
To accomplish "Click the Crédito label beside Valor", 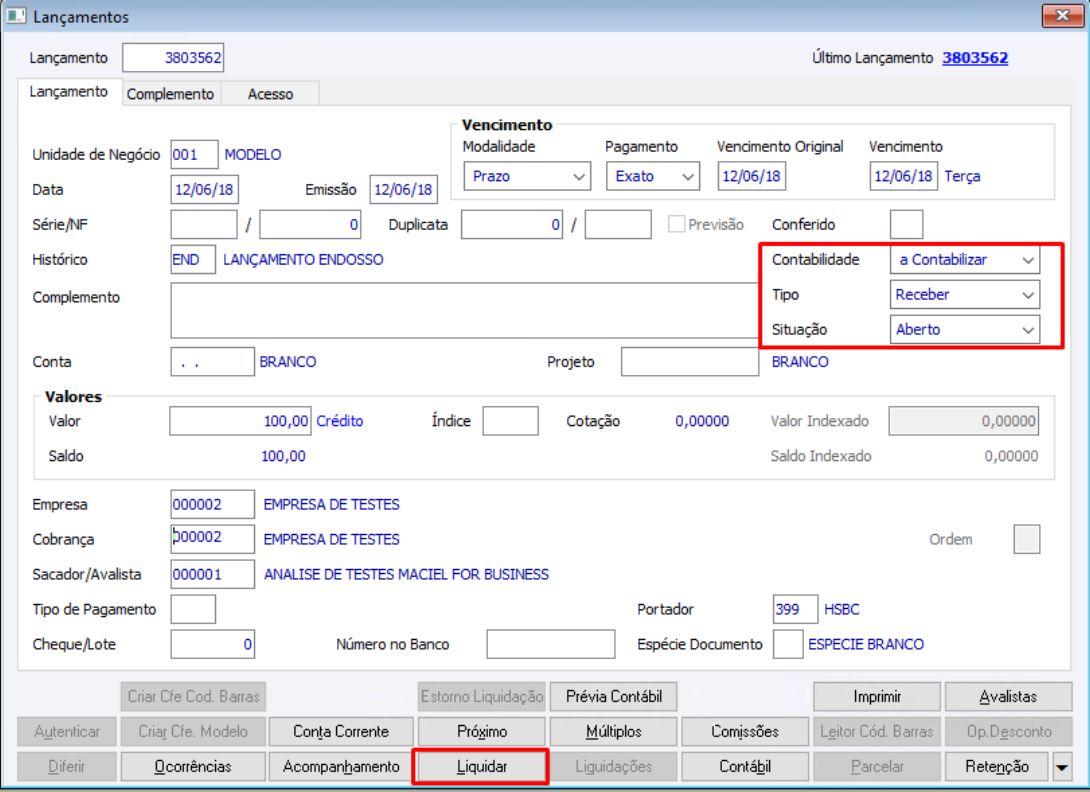I will [x=339, y=421].
